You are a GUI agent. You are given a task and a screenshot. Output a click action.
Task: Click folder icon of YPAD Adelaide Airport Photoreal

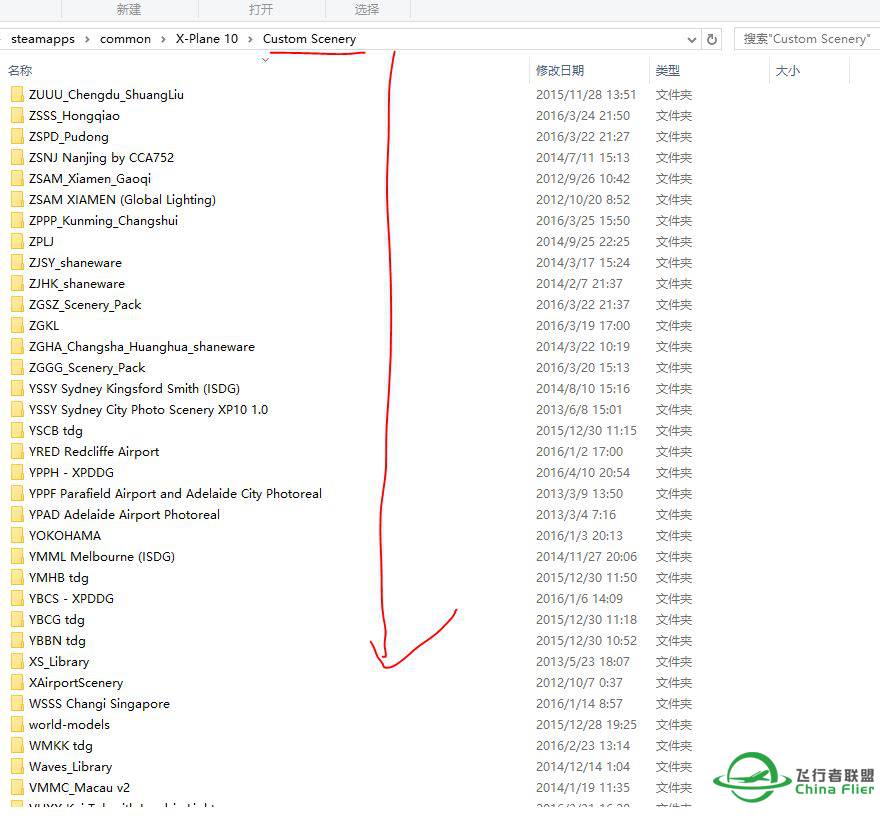coord(17,514)
